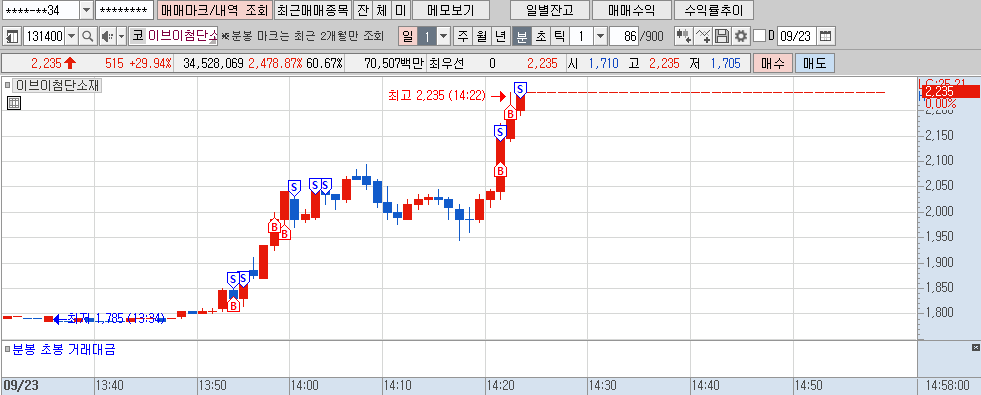The height and width of the screenshot is (395, 981).
Task: Click the 14:58:00 time axis label
Action: pos(948,386)
